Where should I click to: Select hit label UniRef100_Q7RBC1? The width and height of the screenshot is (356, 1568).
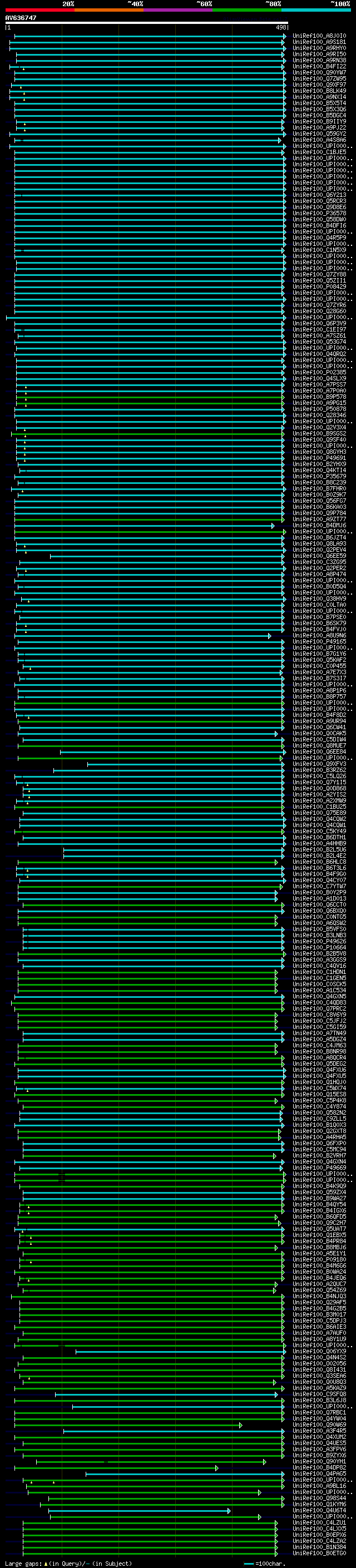319,1412
